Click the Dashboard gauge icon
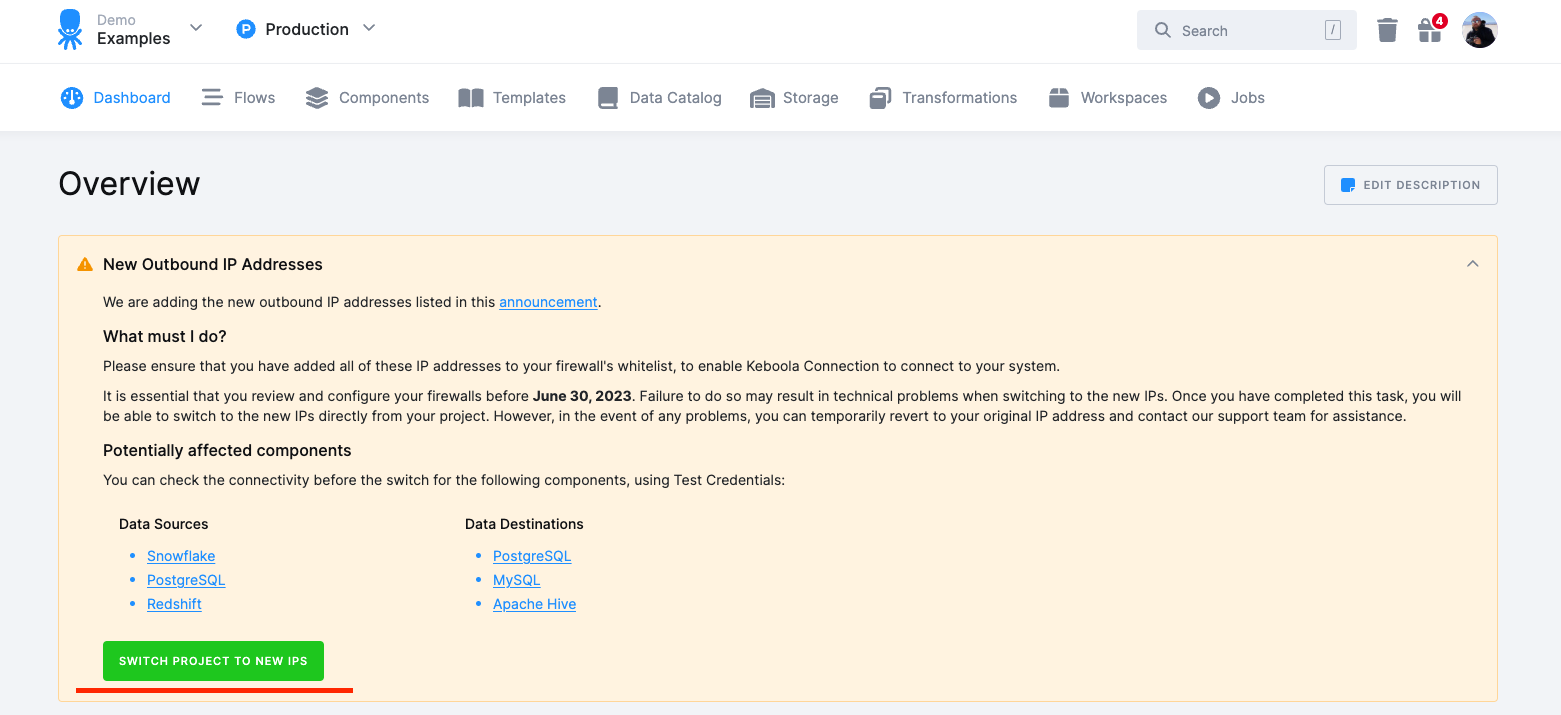Viewport: 1561px width, 715px height. pyautogui.click(x=71, y=98)
